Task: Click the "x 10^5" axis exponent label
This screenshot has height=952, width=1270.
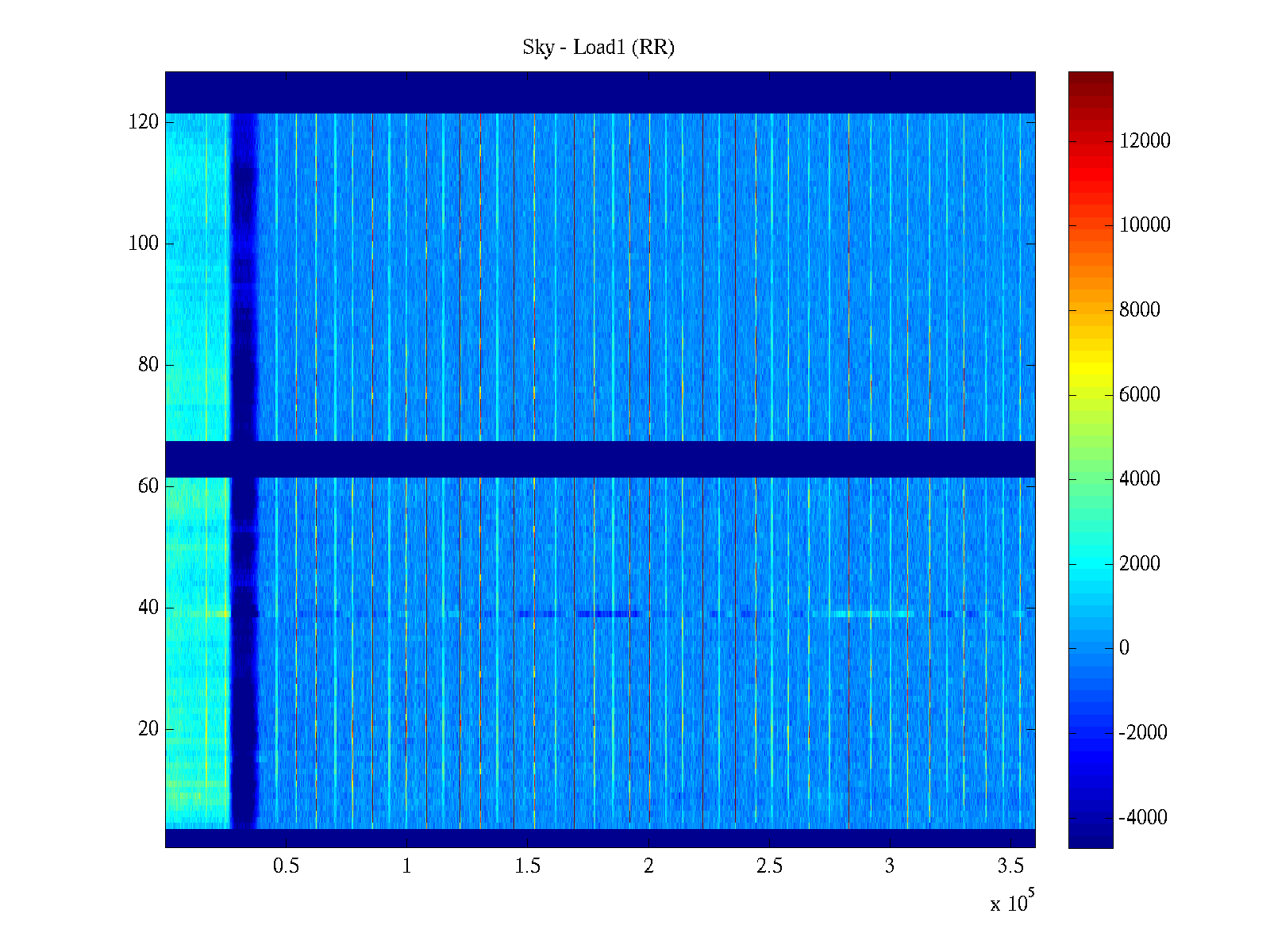Action: point(1012,903)
